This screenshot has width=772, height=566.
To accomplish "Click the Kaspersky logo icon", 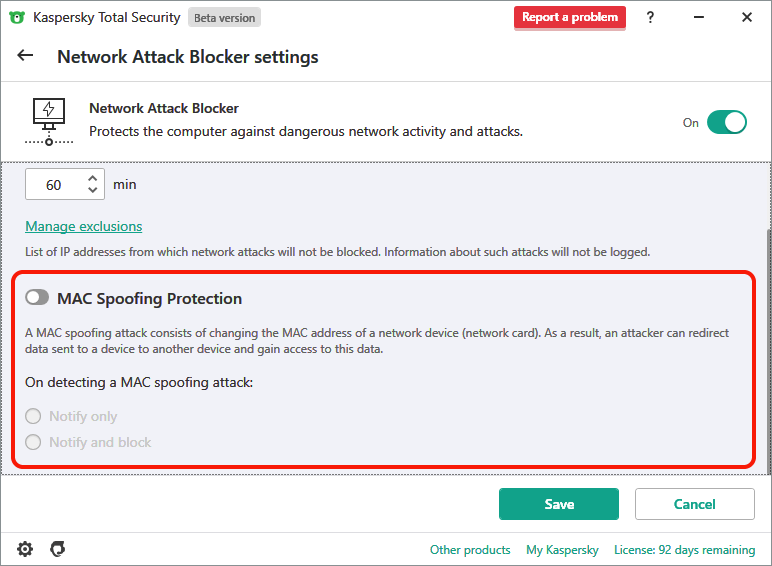I will pyautogui.click(x=17, y=17).
